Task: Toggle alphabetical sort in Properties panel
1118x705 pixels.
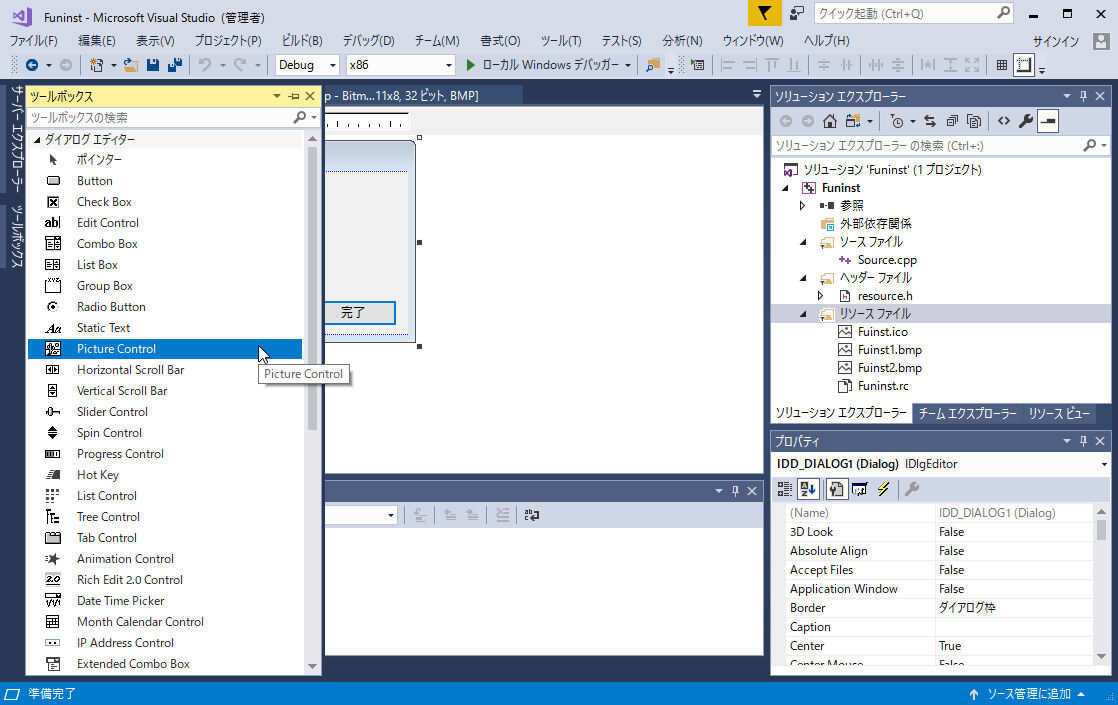Action: (x=809, y=489)
